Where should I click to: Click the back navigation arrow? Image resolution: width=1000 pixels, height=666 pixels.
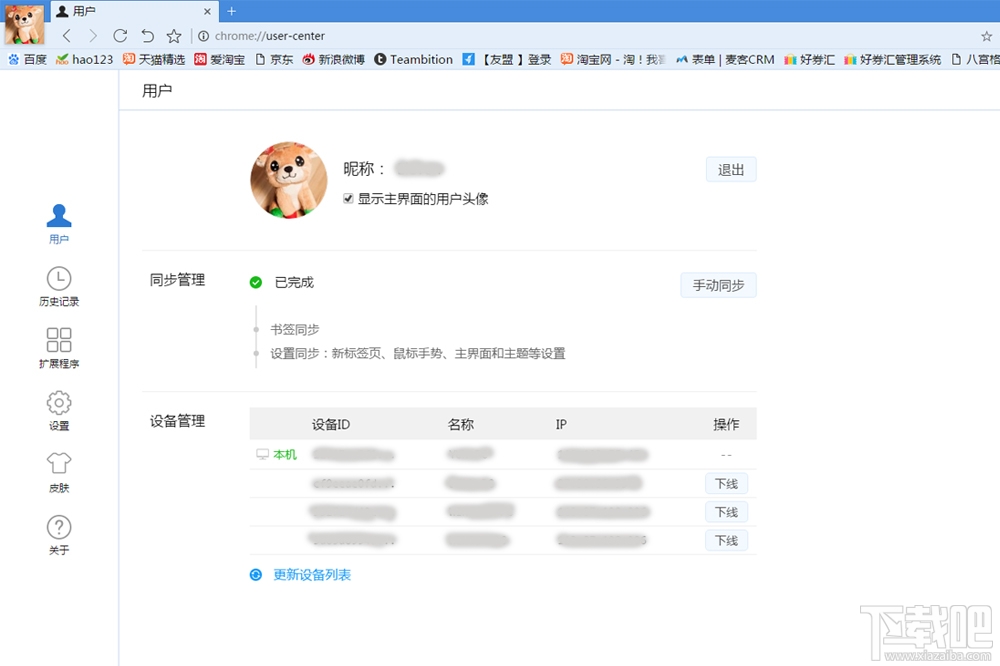(67, 35)
